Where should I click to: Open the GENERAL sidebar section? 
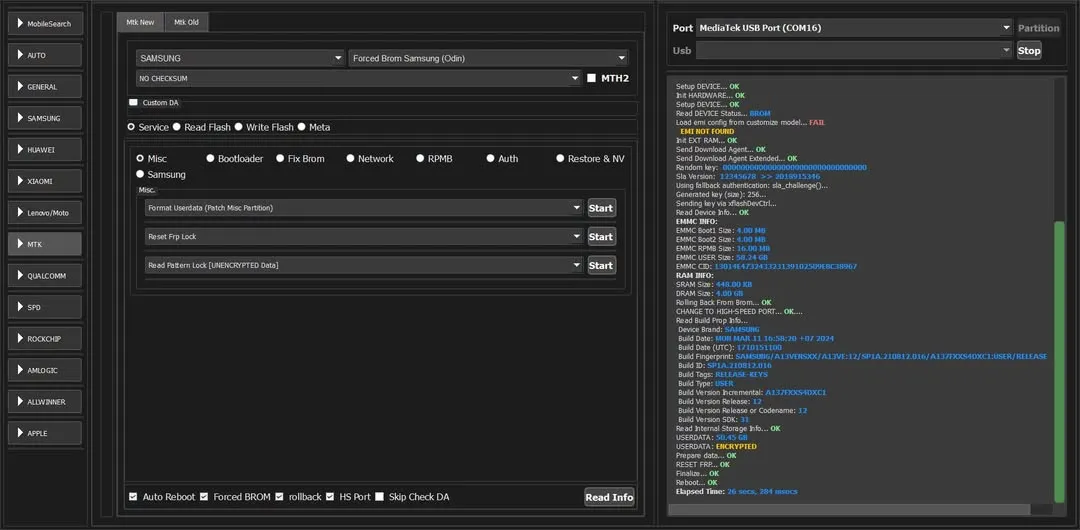pos(45,87)
